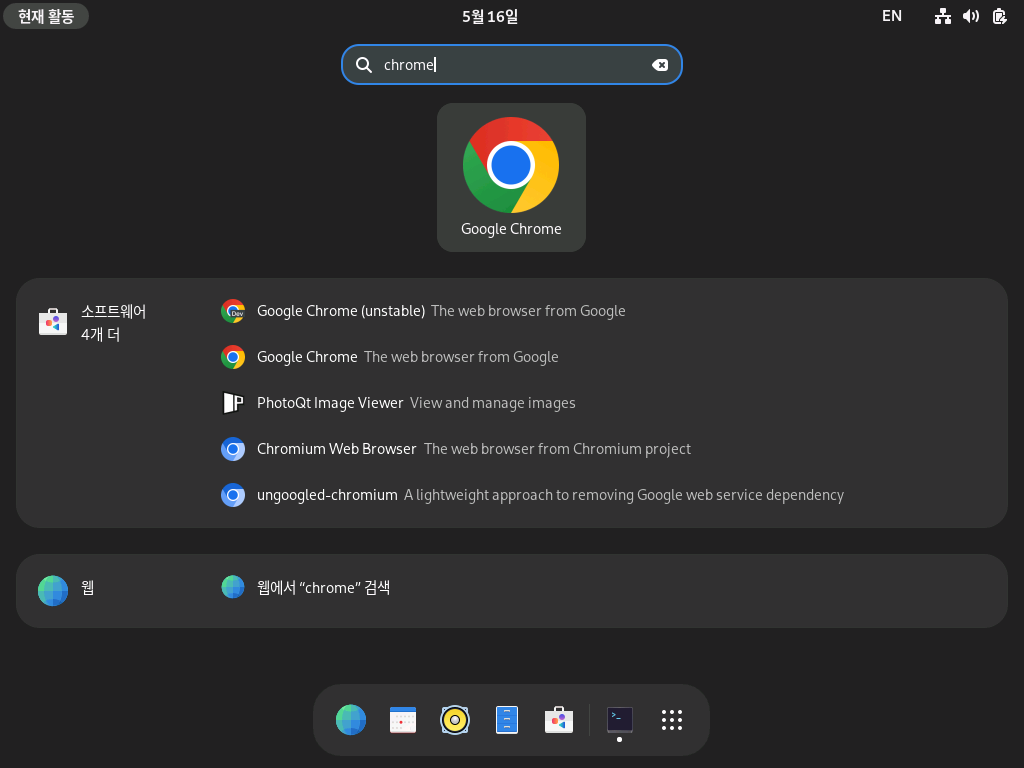Click the 현재 활동 activities button
This screenshot has height=768, width=1024.
tap(46, 16)
